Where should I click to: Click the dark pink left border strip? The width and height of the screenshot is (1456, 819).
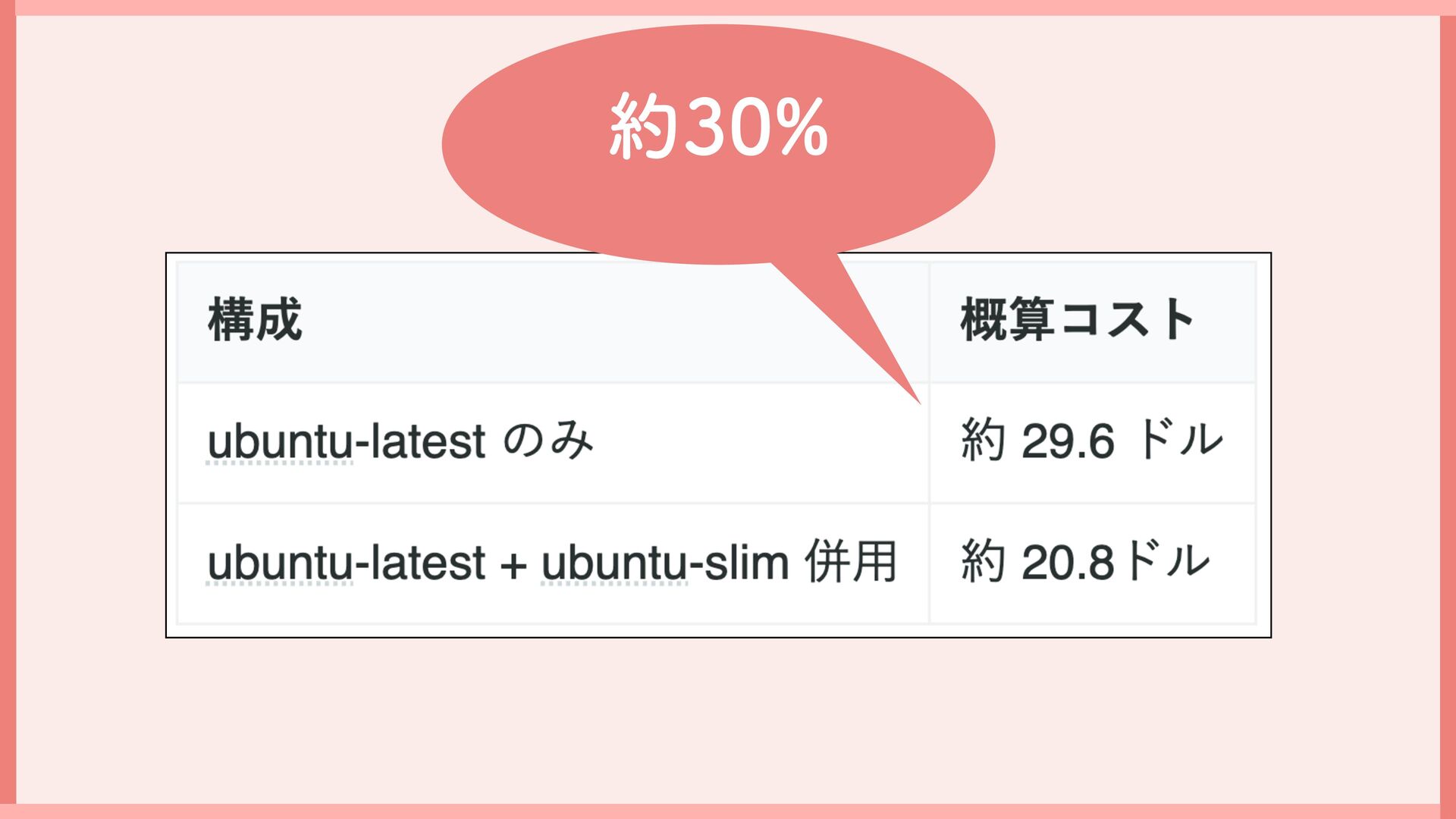coord(8,409)
